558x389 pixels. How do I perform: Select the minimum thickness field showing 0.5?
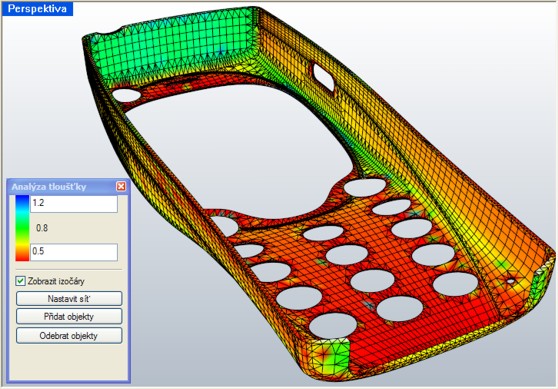pos(74,252)
